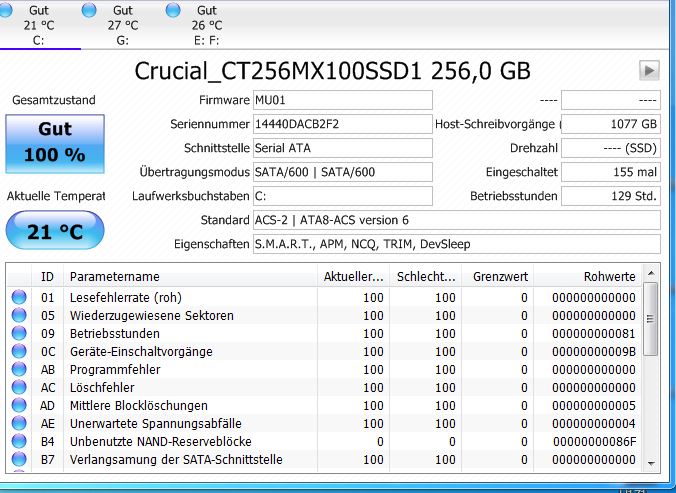
Task: Click the serial number field 14440DACB2F2
Action: (342, 124)
